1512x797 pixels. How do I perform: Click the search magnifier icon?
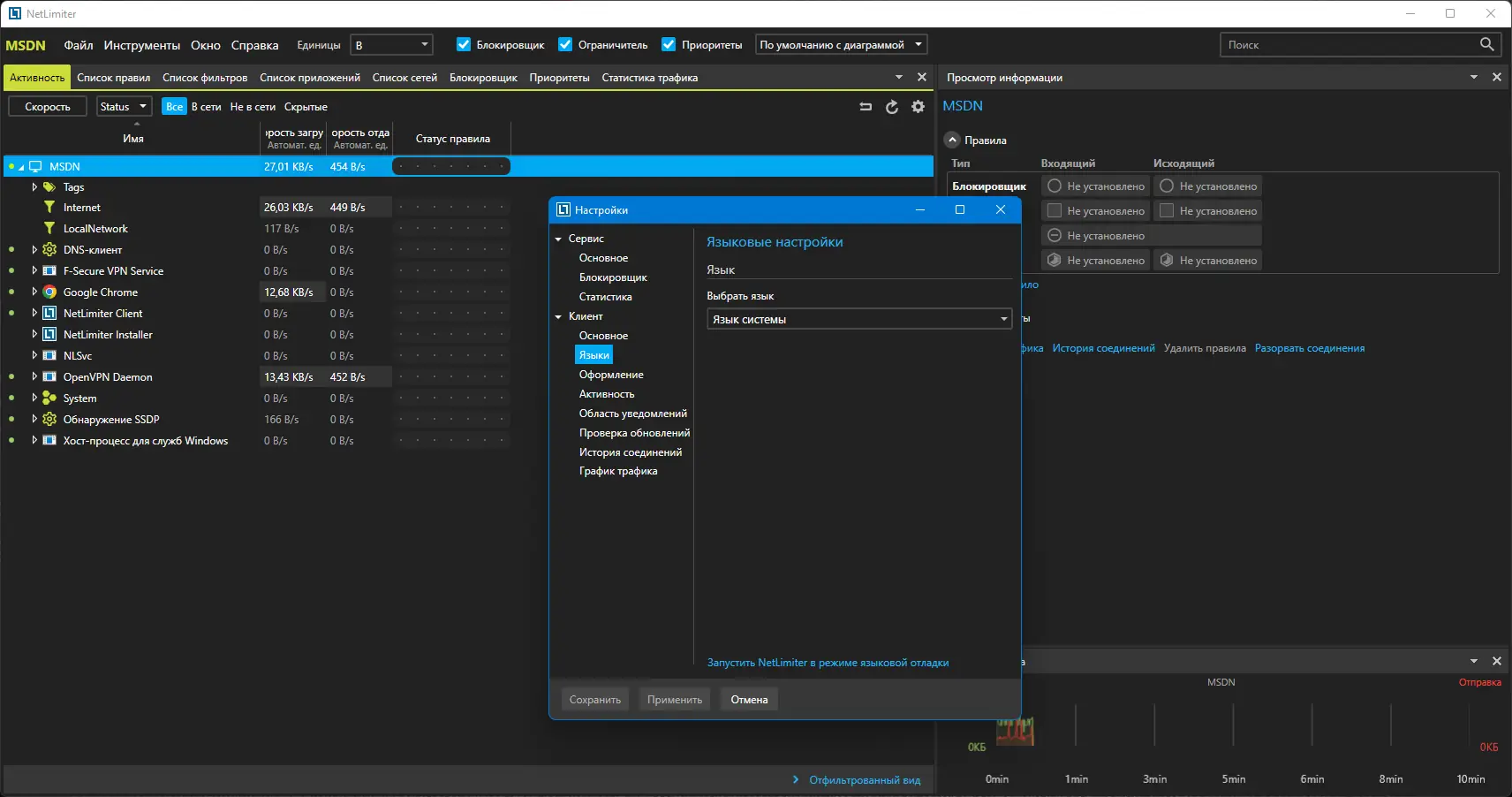[1486, 44]
